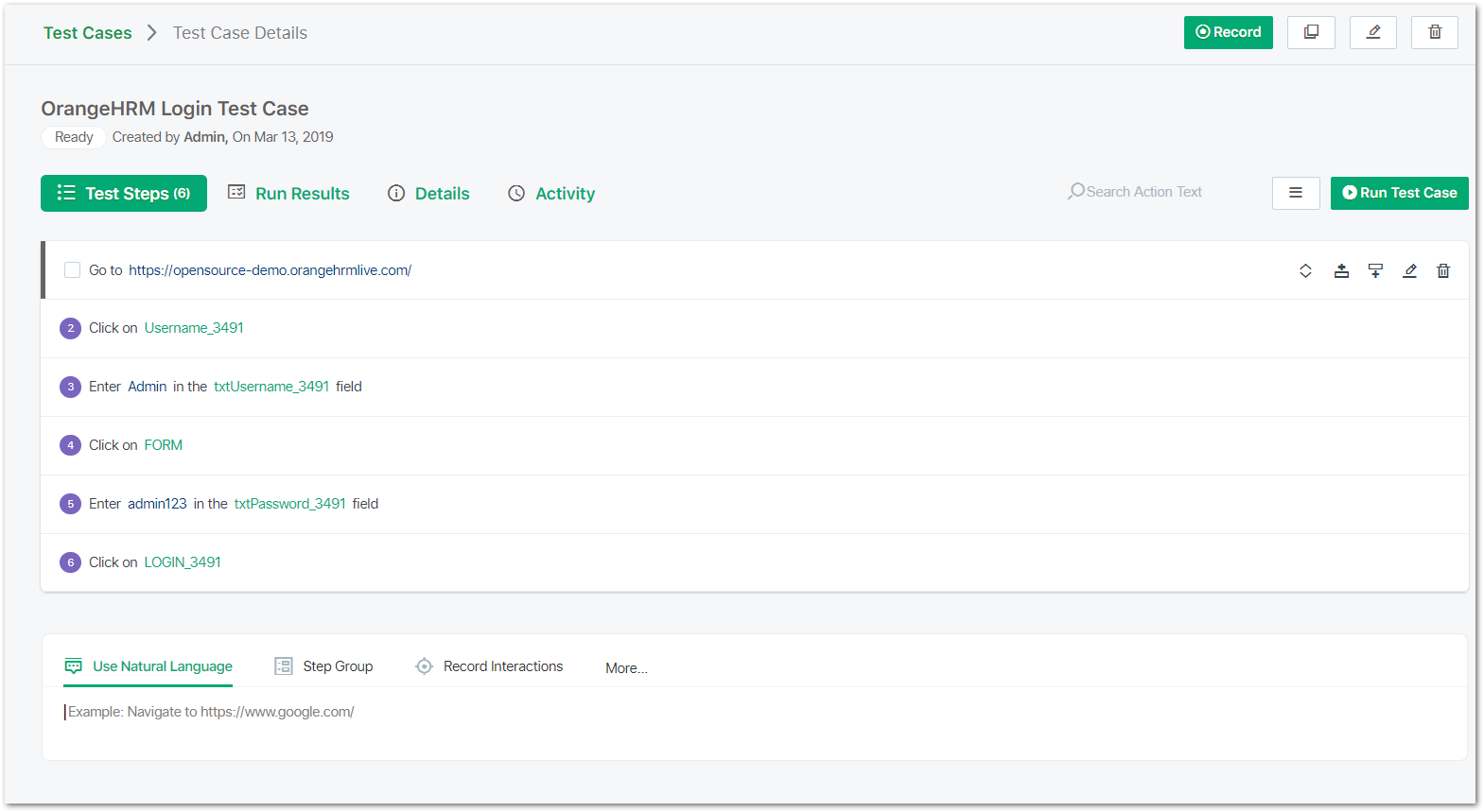The image size is (1484, 812).
Task: Select step number 5 badge
Action: (70, 504)
